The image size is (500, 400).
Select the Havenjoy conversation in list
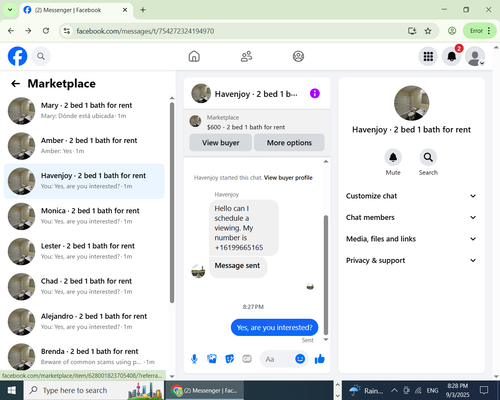(84, 181)
